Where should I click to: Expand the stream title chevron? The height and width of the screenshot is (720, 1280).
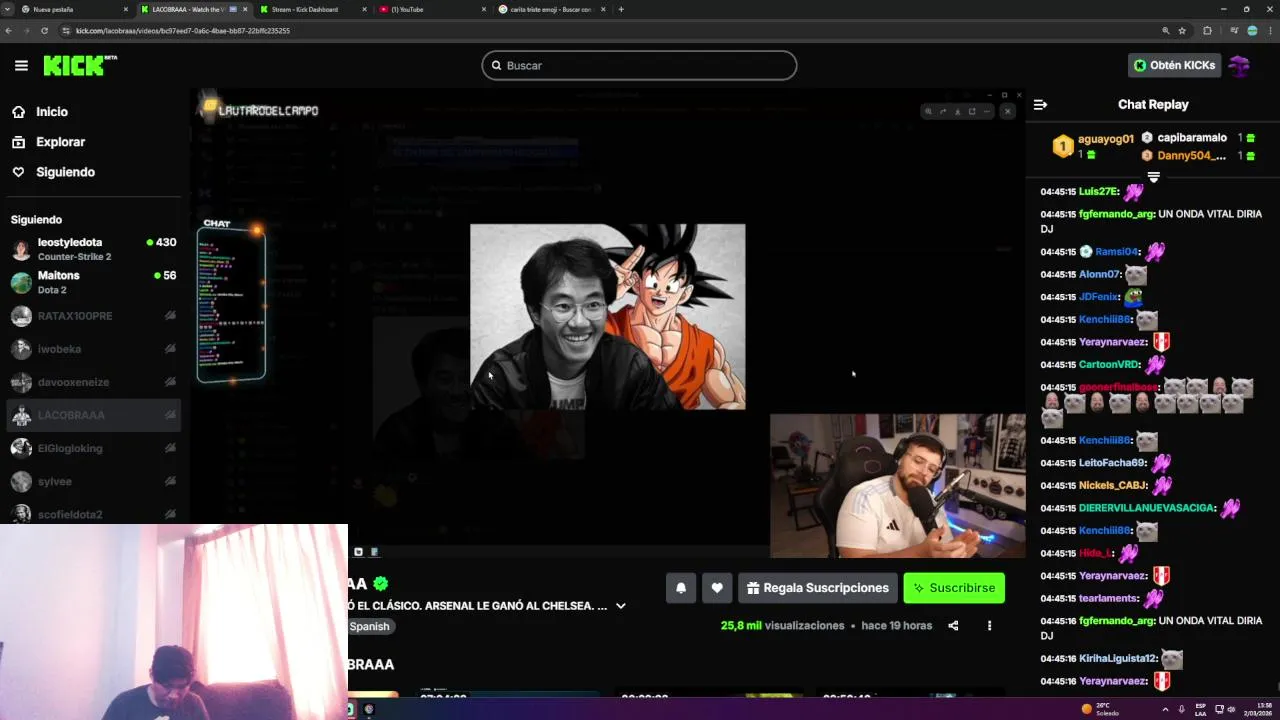pyautogui.click(x=621, y=606)
